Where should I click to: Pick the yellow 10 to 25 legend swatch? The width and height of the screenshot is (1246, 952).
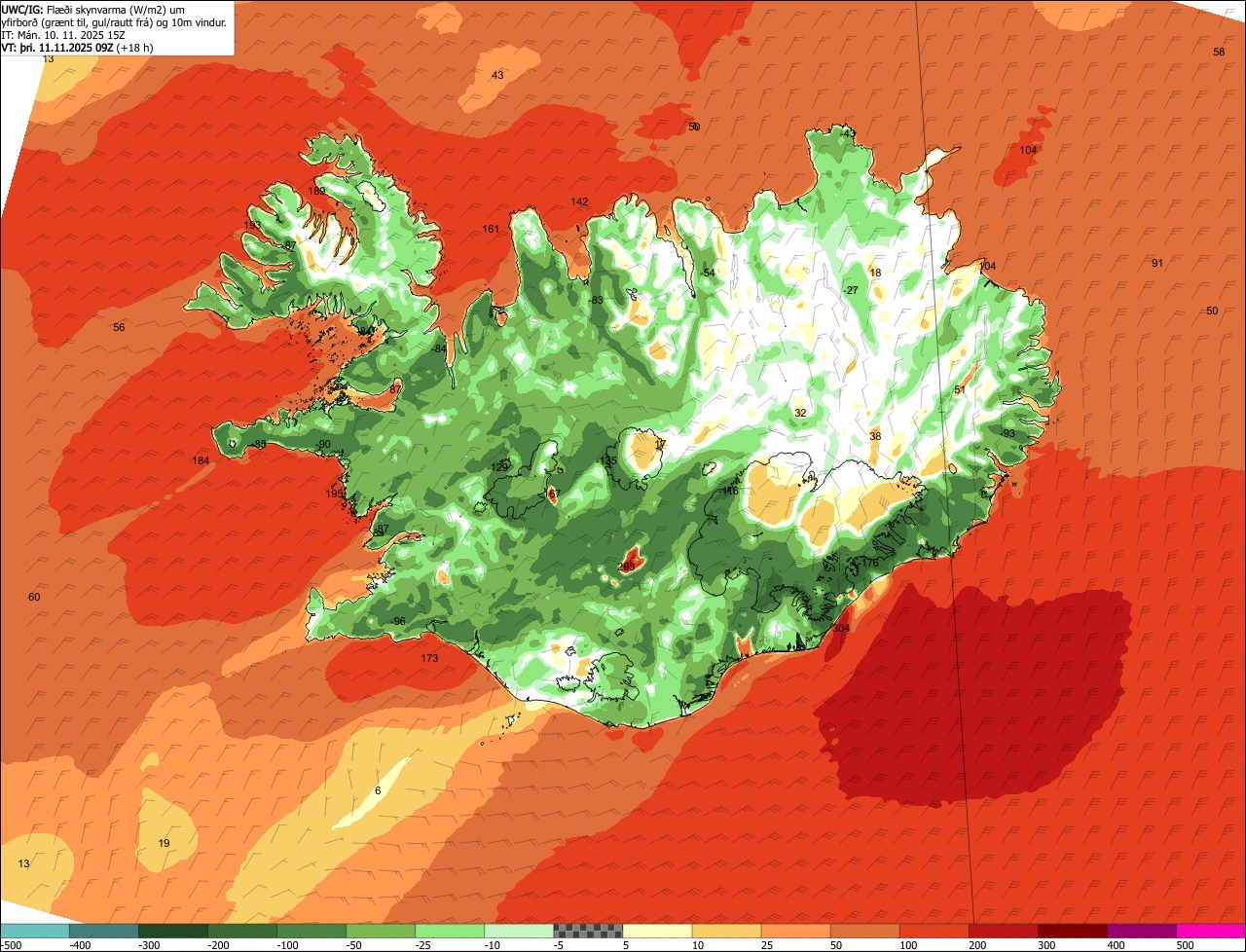coord(725,931)
